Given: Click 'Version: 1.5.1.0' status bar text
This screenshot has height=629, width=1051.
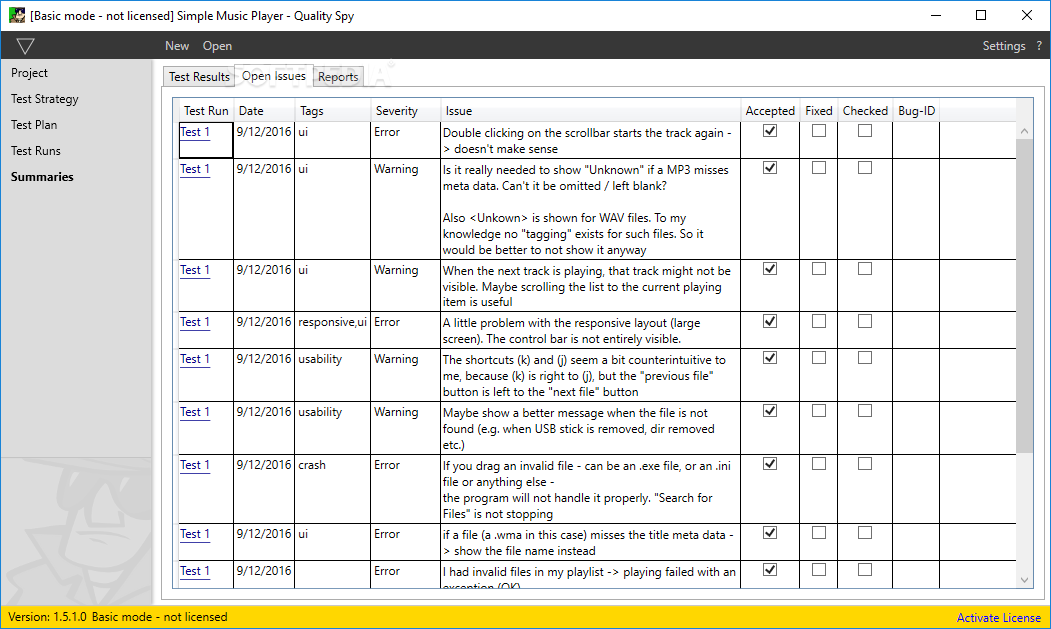Looking at the screenshot, I should click(48, 617).
